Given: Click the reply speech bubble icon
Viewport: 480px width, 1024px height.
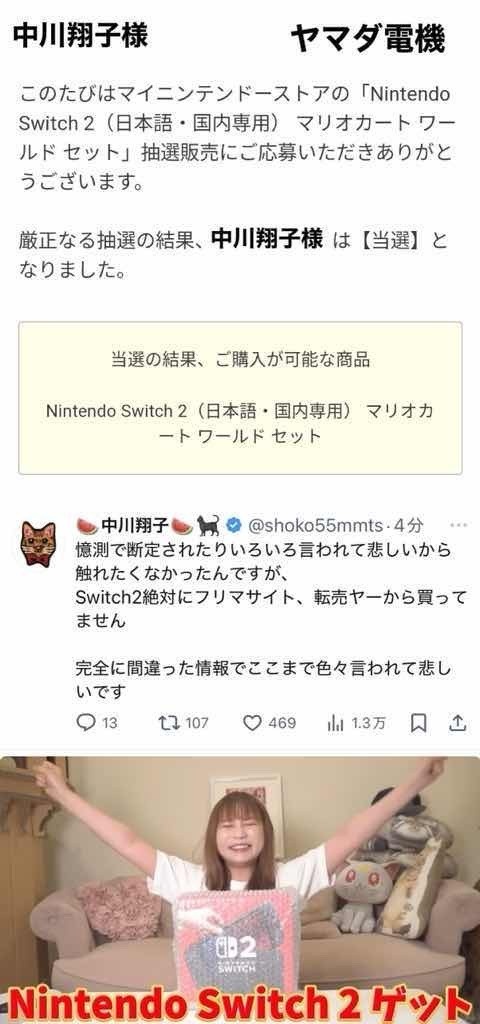Looking at the screenshot, I should (x=86, y=722).
